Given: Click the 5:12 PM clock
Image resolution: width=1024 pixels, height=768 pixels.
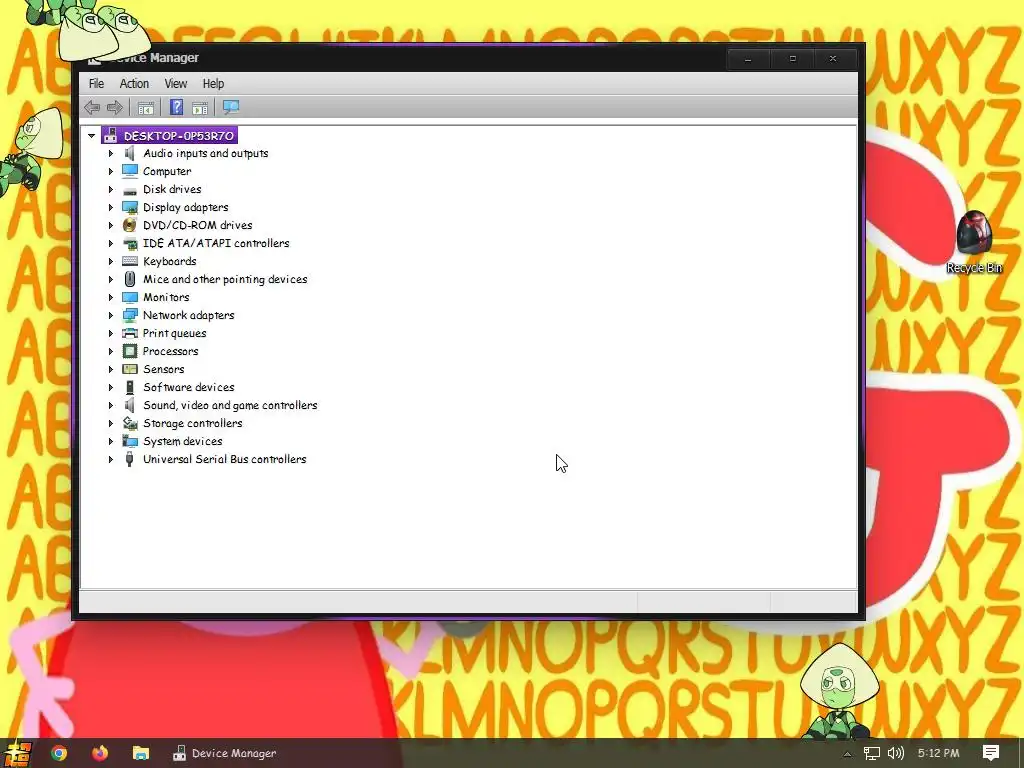Looking at the screenshot, I should coord(938,753).
